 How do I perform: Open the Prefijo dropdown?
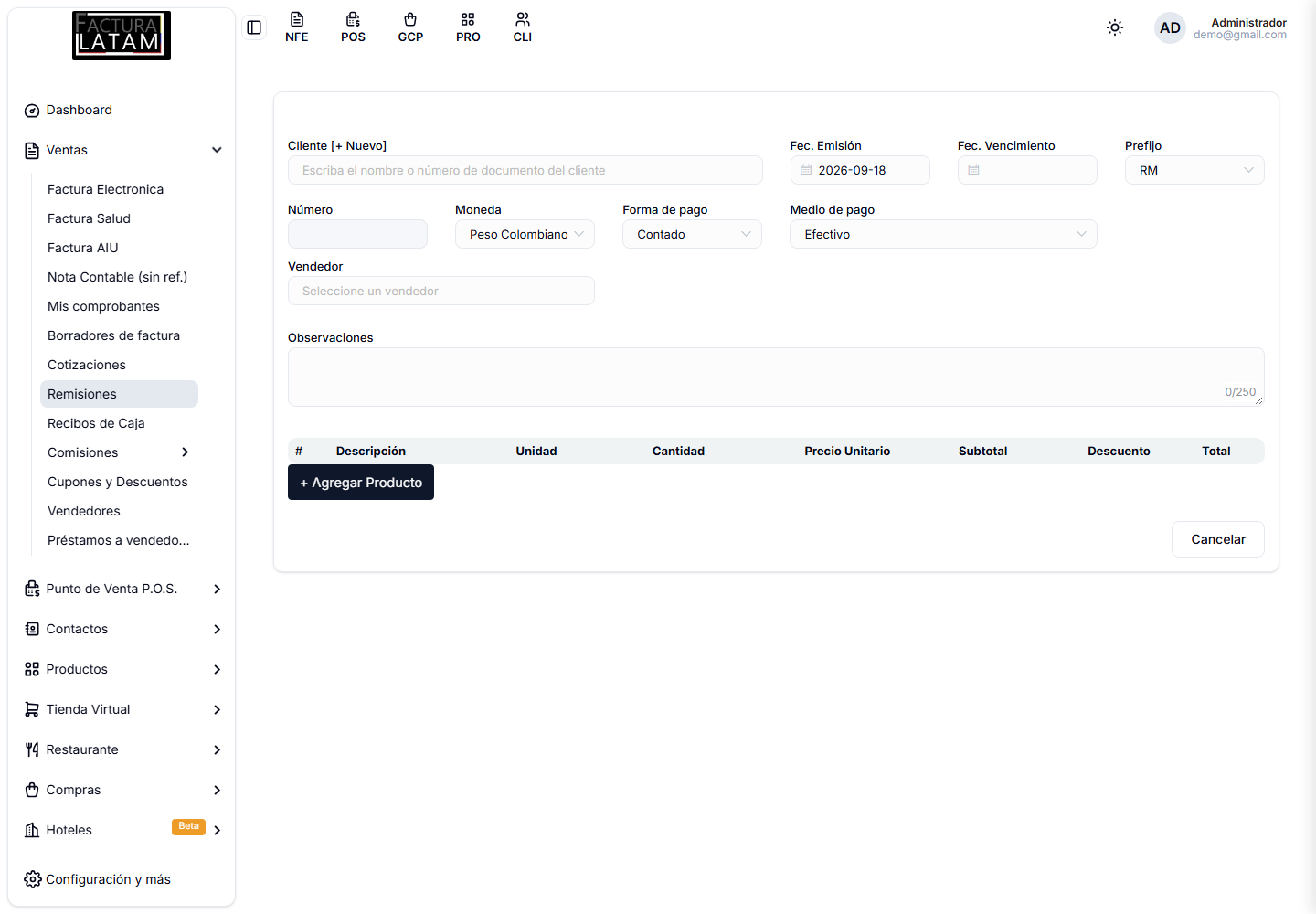(x=1194, y=170)
